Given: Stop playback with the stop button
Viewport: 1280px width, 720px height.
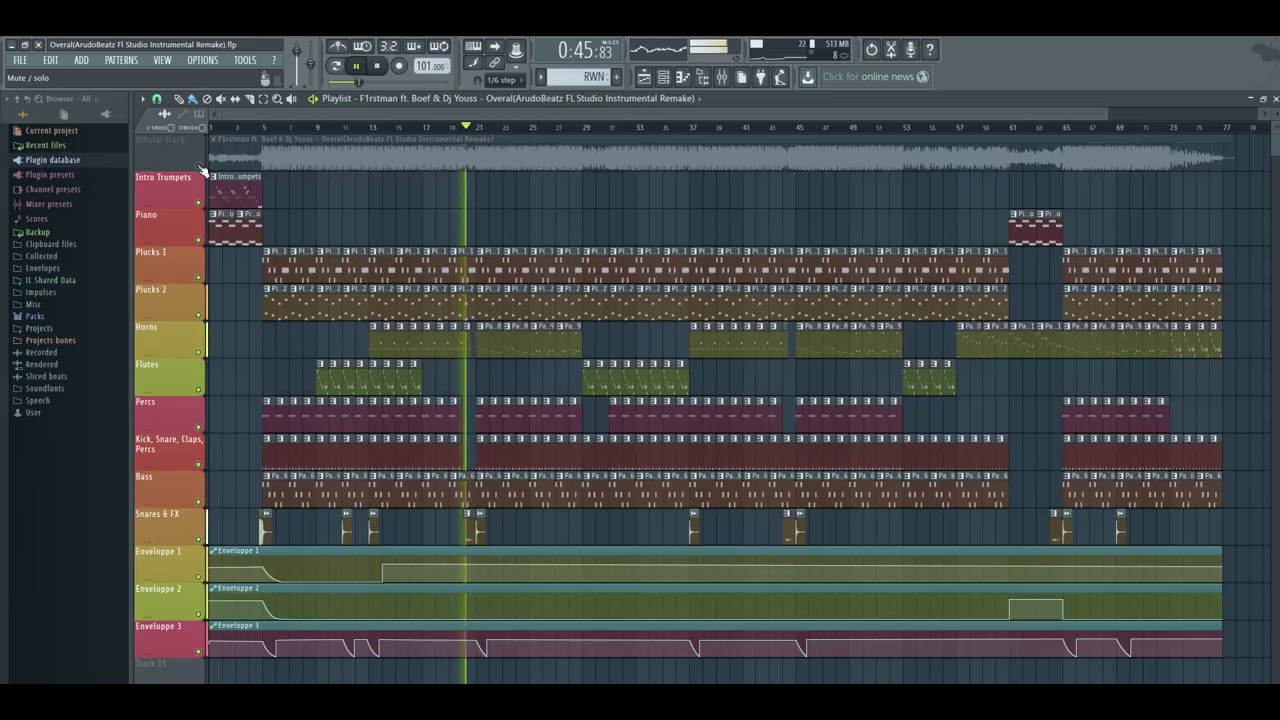Looking at the screenshot, I should 377,66.
